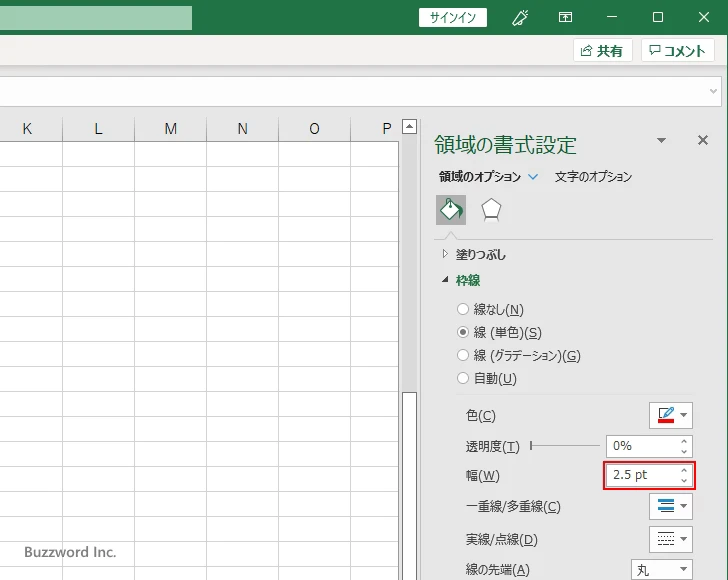Select the 線なし(N) radio button
This screenshot has width=728, height=580.
[463, 309]
